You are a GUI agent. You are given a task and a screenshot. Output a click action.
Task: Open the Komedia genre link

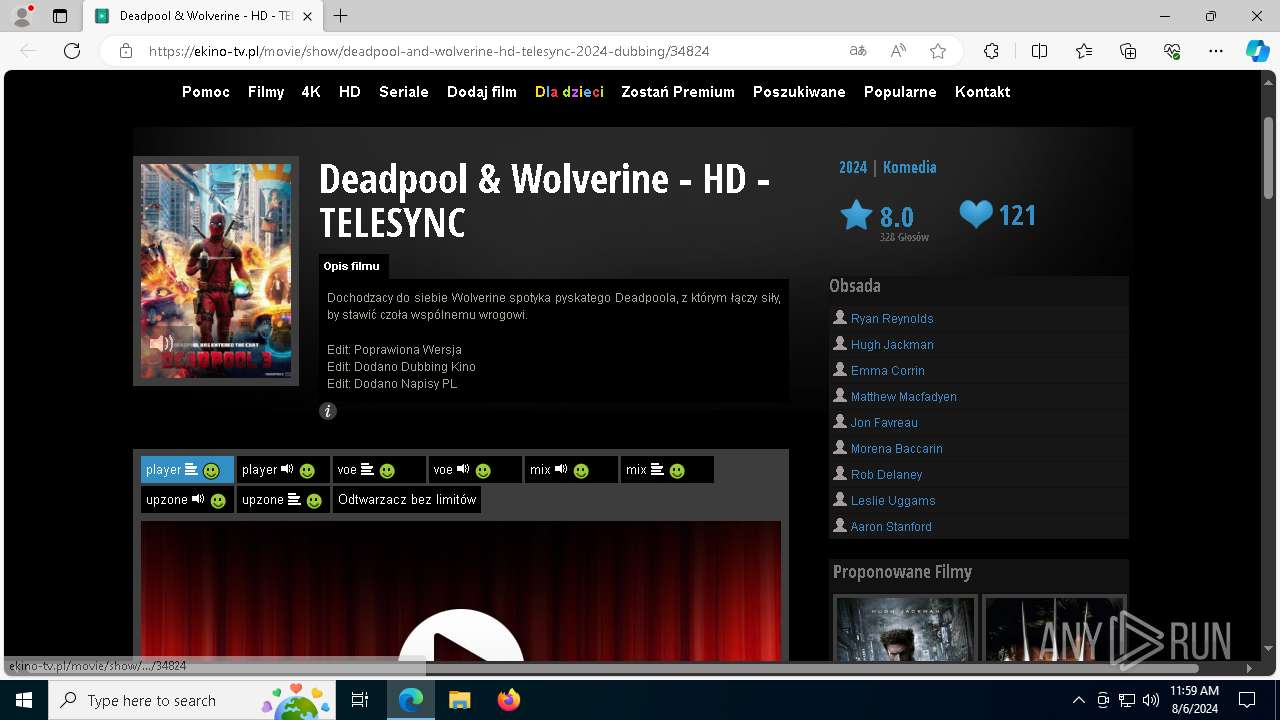click(x=909, y=168)
